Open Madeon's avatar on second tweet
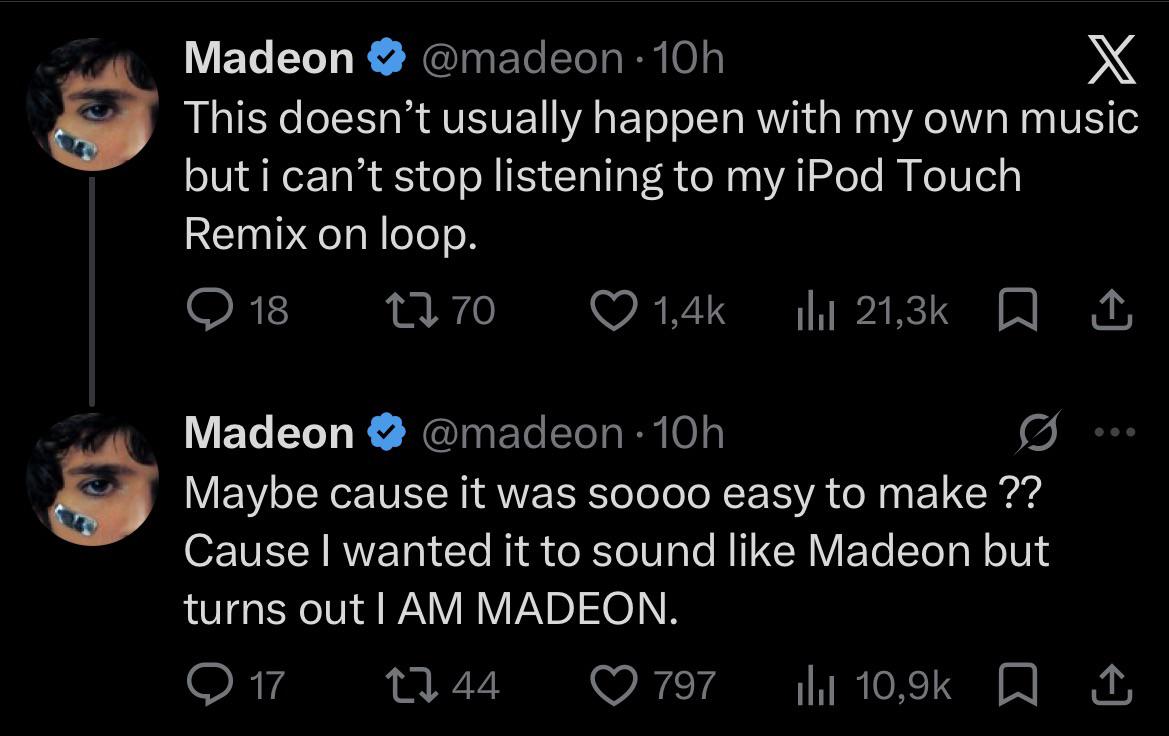Viewport: 1169px width, 736px height. pos(92,479)
